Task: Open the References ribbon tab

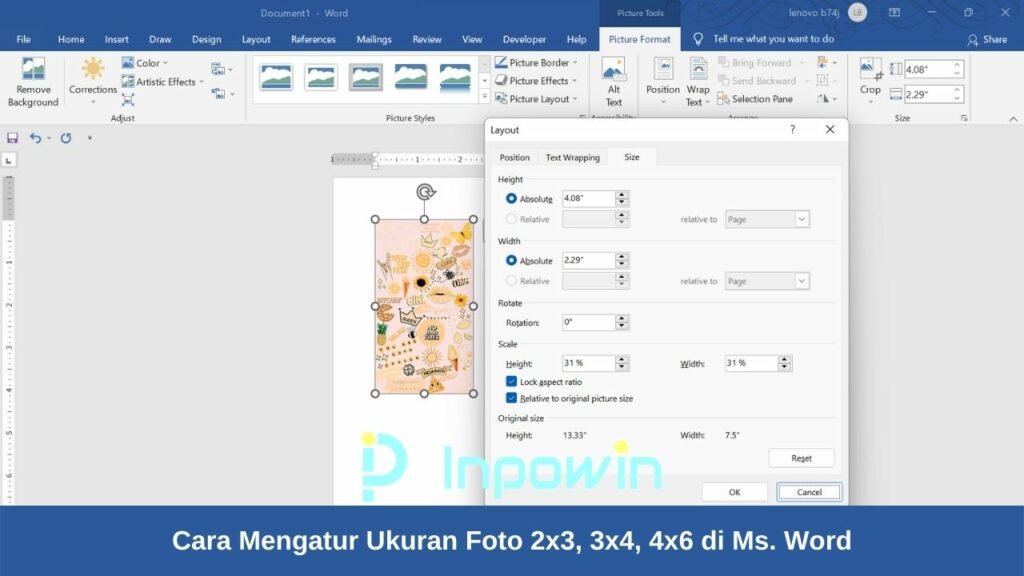Action: pyautogui.click(x=313, y=39)
